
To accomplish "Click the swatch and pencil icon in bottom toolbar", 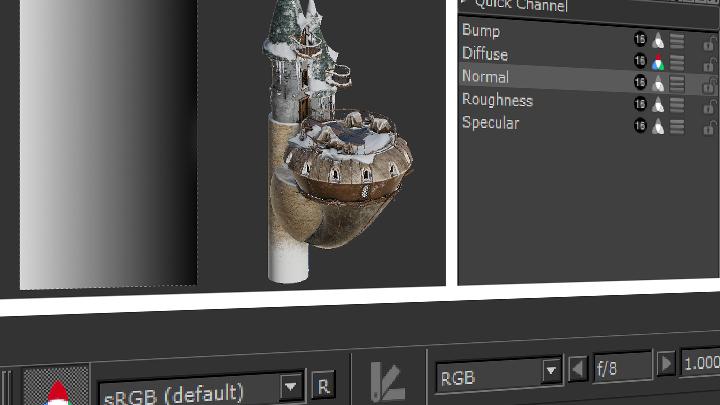I will click(x=387, y=381).
